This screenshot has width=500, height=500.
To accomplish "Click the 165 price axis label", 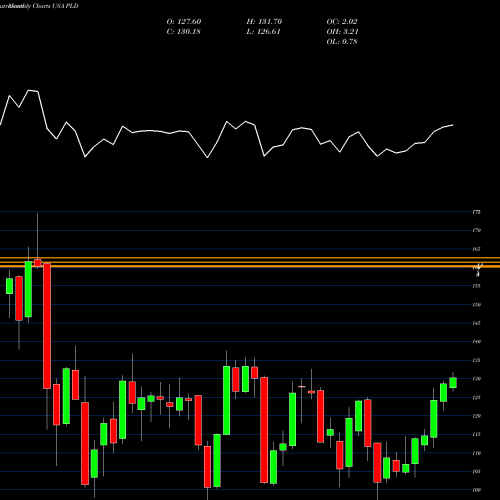I will click(x=477, y=249).
